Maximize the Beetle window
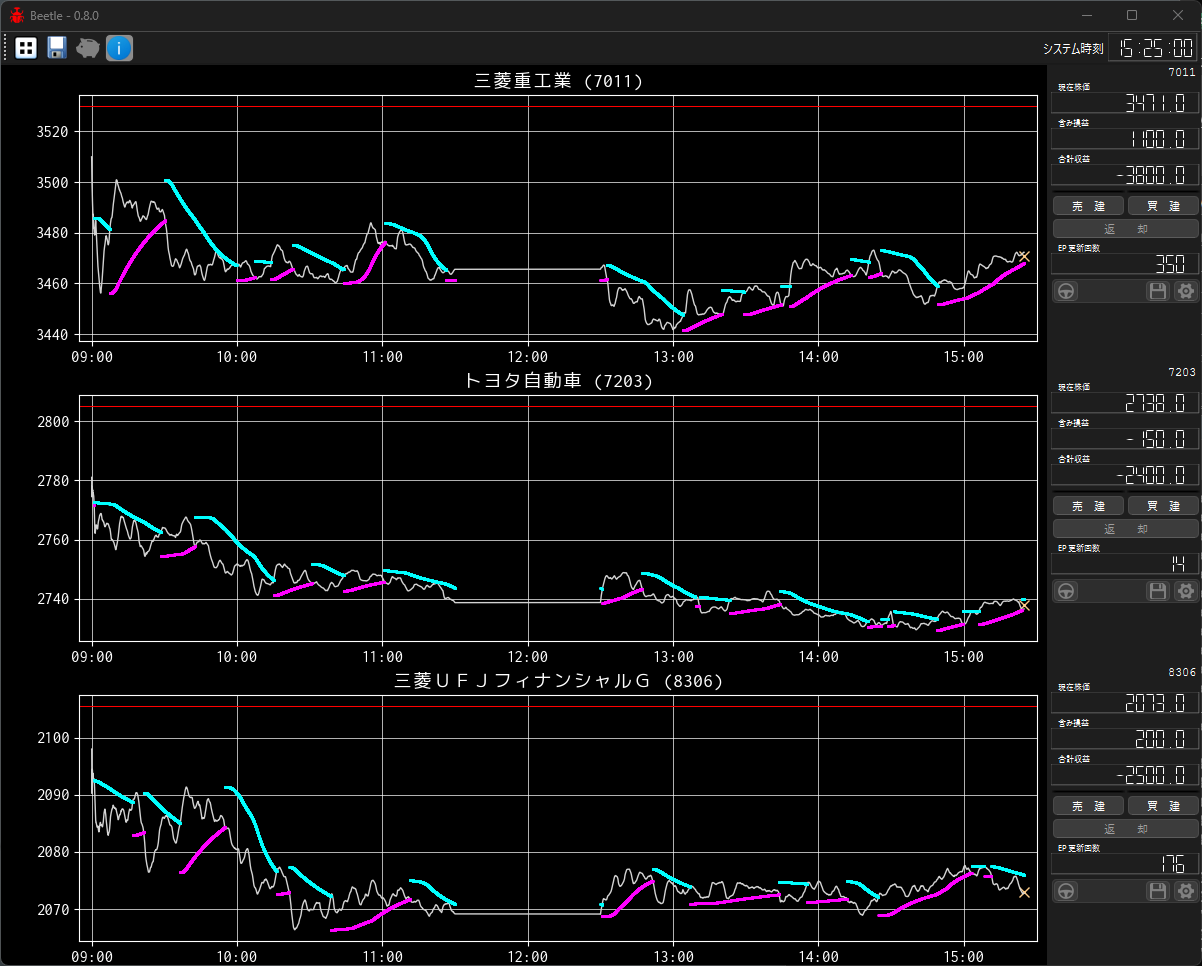 [1132, 15]
